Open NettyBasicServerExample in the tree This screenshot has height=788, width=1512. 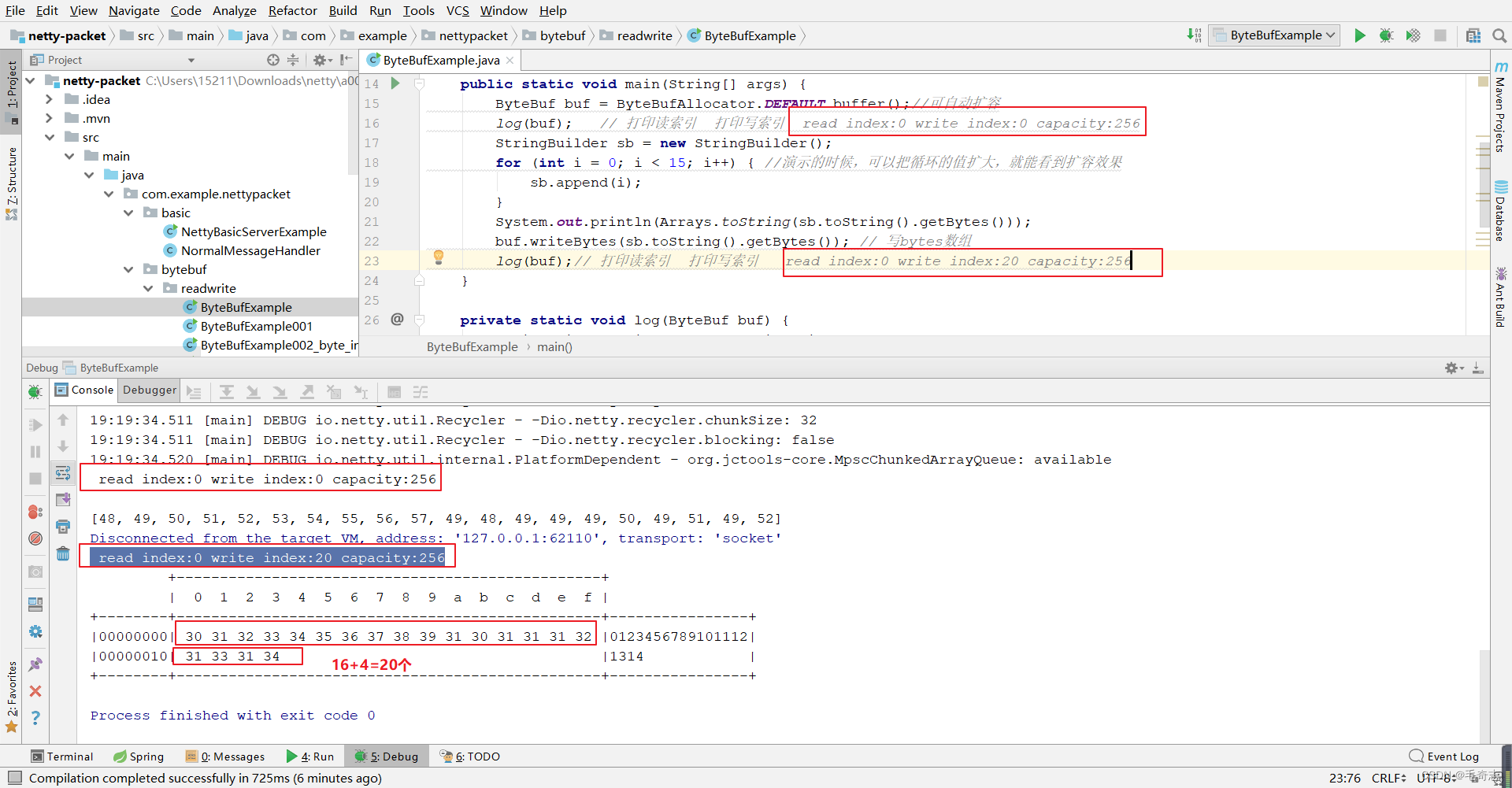pyautogui.click(x=254, y=231)
